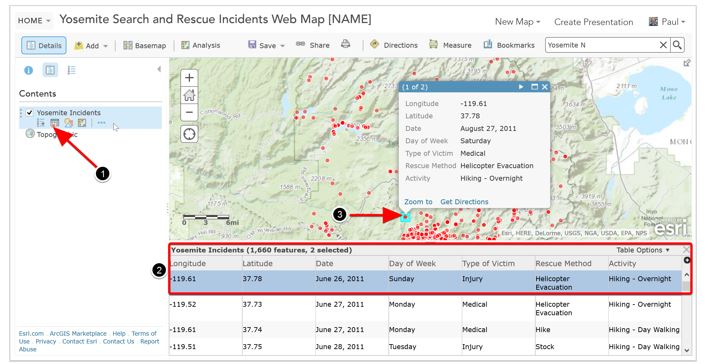Open the Basemap gallery
718x364 pixels.
(x=144, y=45)
